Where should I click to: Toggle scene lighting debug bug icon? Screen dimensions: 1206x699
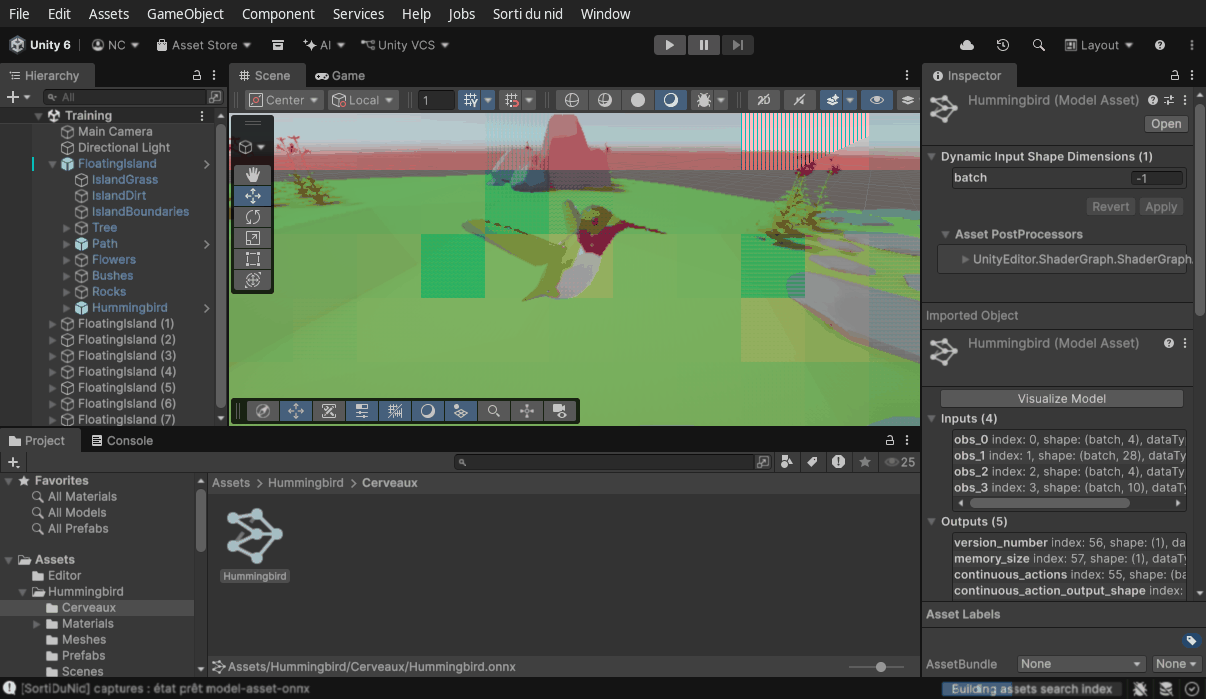pos(704,100)
